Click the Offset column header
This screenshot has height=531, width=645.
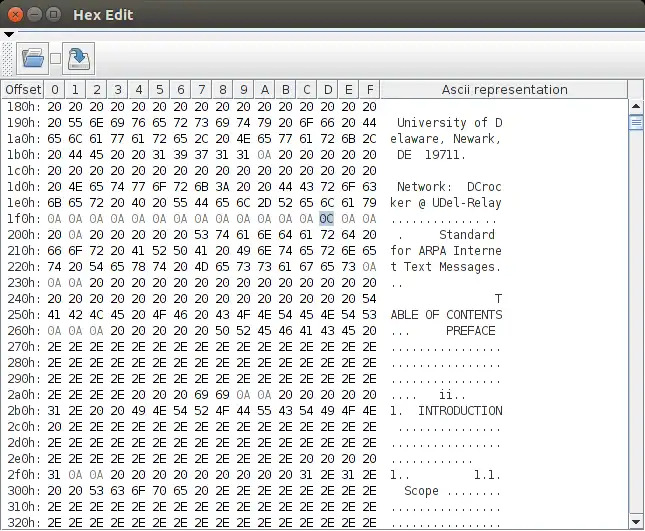(x=23, y=90)
